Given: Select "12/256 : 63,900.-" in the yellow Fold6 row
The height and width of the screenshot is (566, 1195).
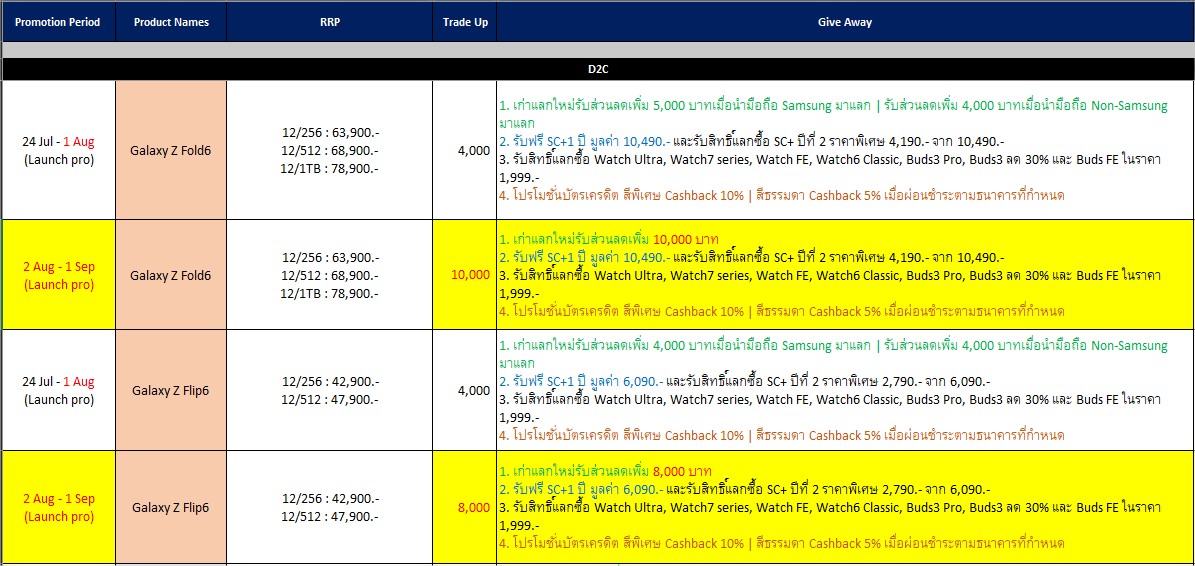Looking at the screenshot, I should point(329,257).
